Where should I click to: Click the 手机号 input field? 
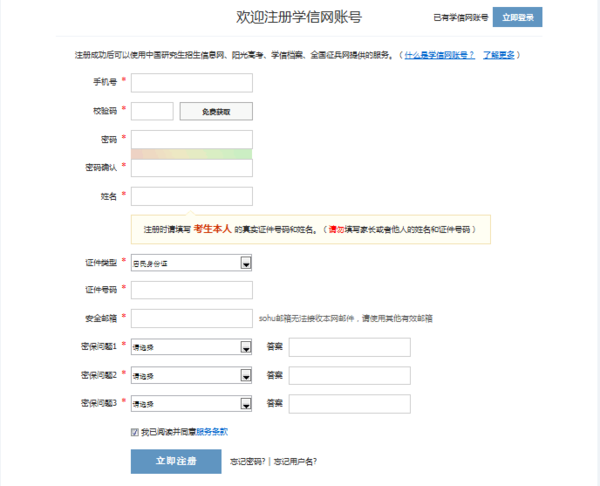191,83
